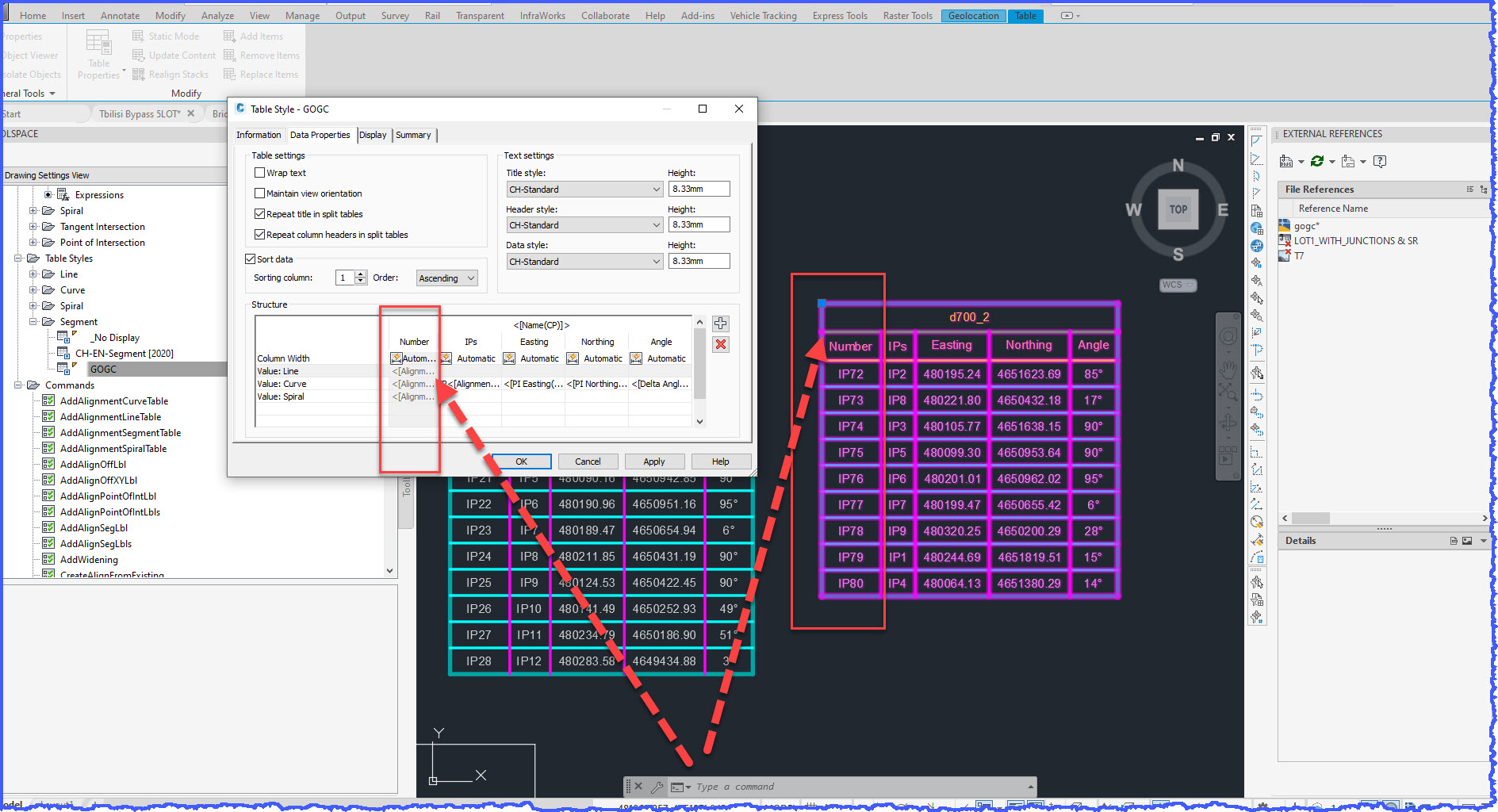The image size is (1498, 812).
Task: Open Title style dropdown
Action: 584,190
